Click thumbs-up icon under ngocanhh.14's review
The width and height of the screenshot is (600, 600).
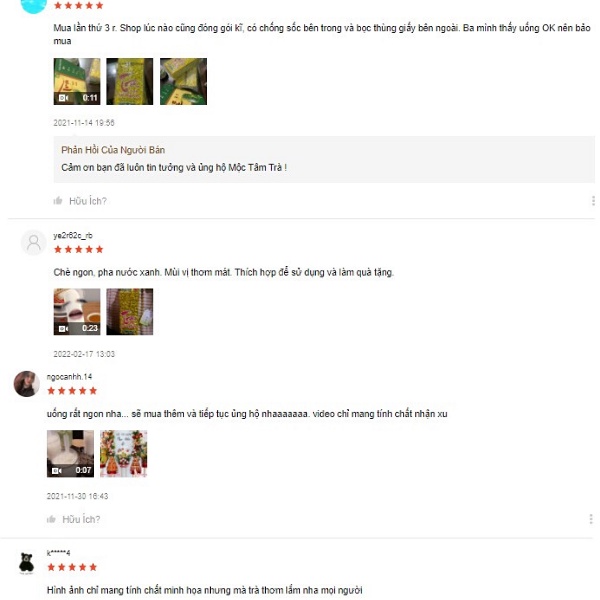pyautogui.click(x=51, y=519)
